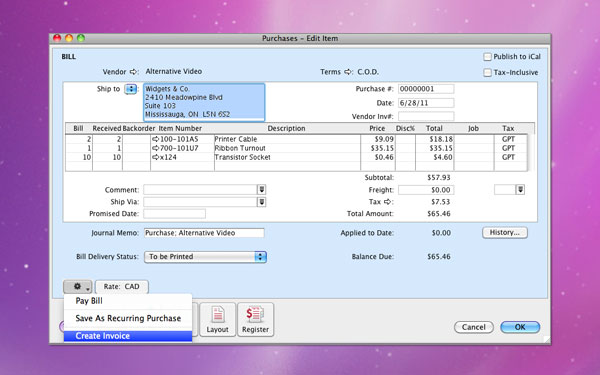This screenshot has height=375, width=600.
Task: Click arrow beside item 700-101U7
Action: pyautogui.click(x=155, y=148)
